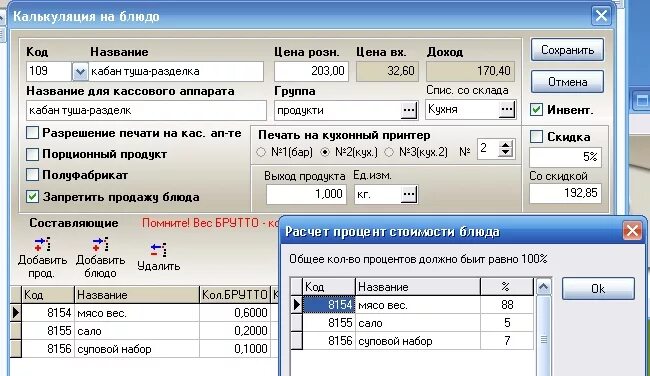Click the Цена вх. field 32,60

[387, 71]
